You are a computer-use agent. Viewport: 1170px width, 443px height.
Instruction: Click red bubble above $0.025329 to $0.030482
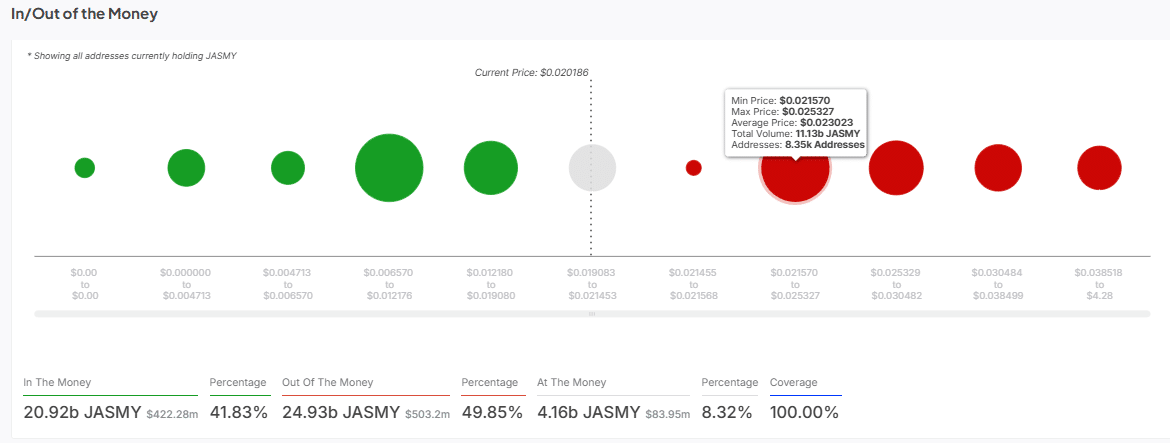[x=896, y=168]
